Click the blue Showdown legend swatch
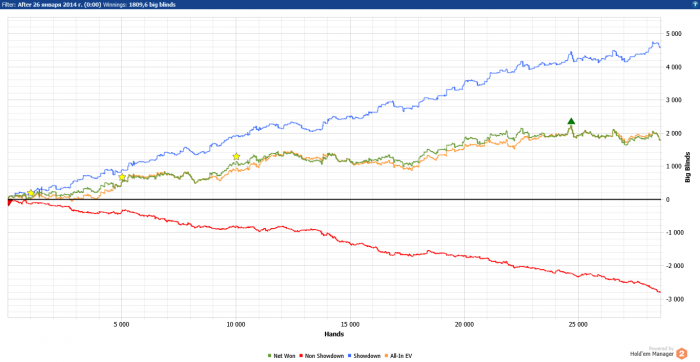This screenshot has height=362, width=700. [x=351, y=356]
